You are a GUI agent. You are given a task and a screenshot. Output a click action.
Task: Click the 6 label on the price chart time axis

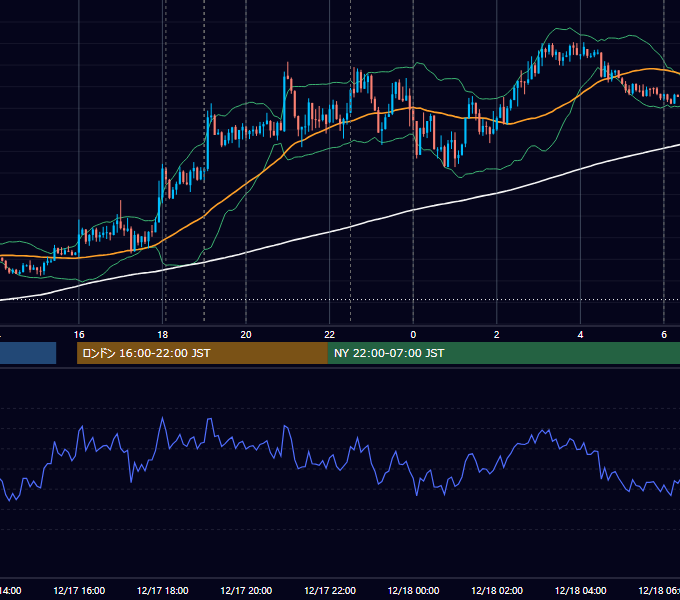(x=664, y=335)
